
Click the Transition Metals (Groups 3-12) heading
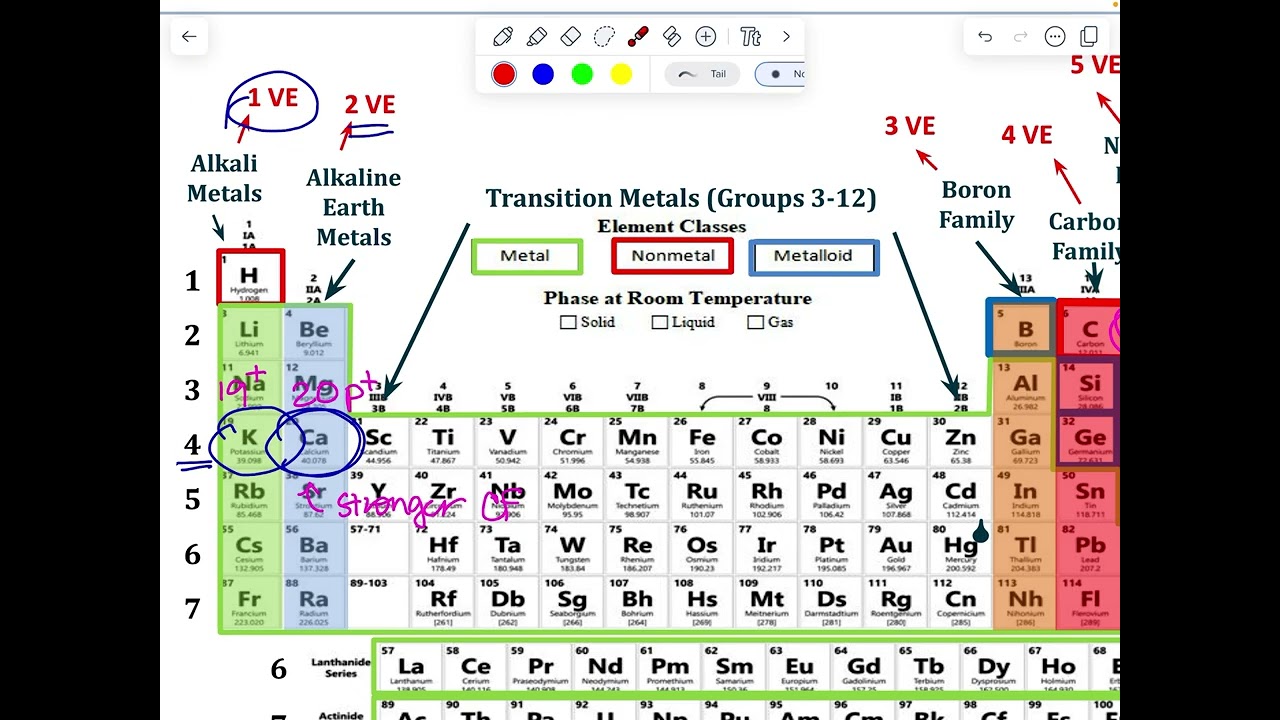(x=681, y=198)
